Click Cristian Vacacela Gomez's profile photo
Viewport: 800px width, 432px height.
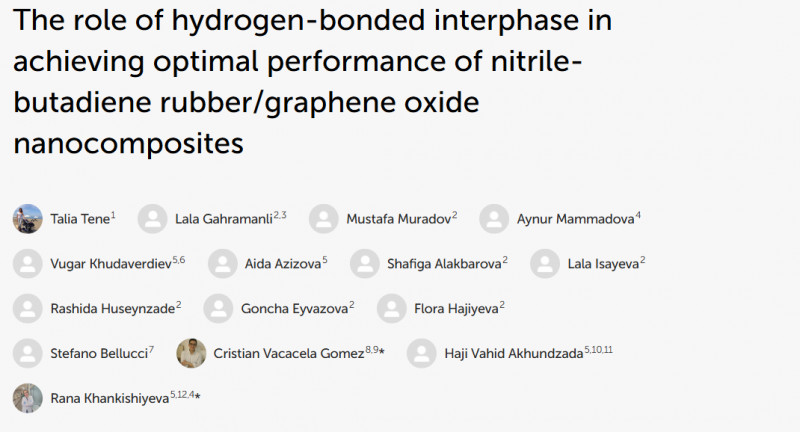coord(191,354)
